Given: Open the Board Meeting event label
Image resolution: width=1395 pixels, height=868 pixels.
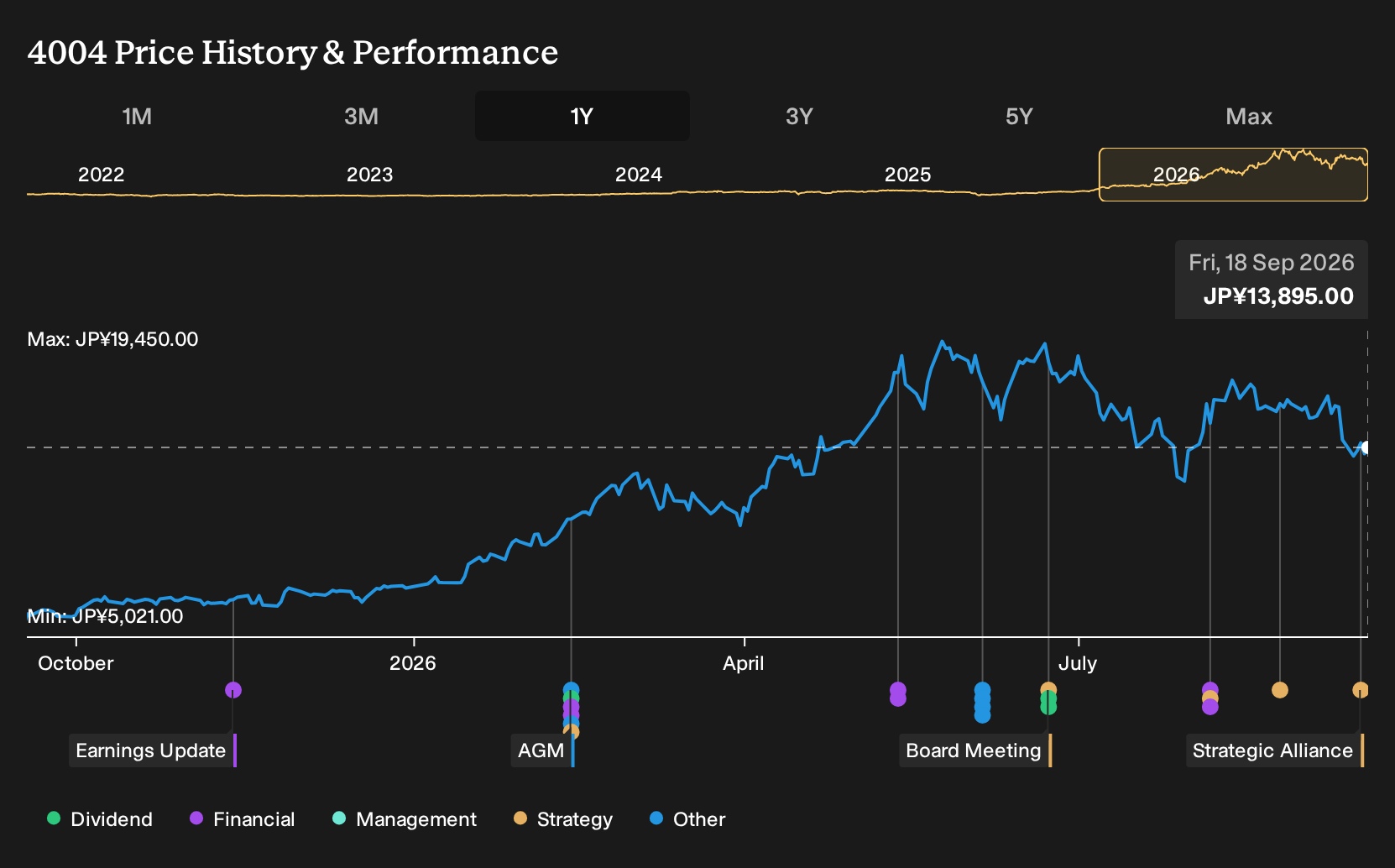Looking at the screenshot, I should (x=975, y=750).
